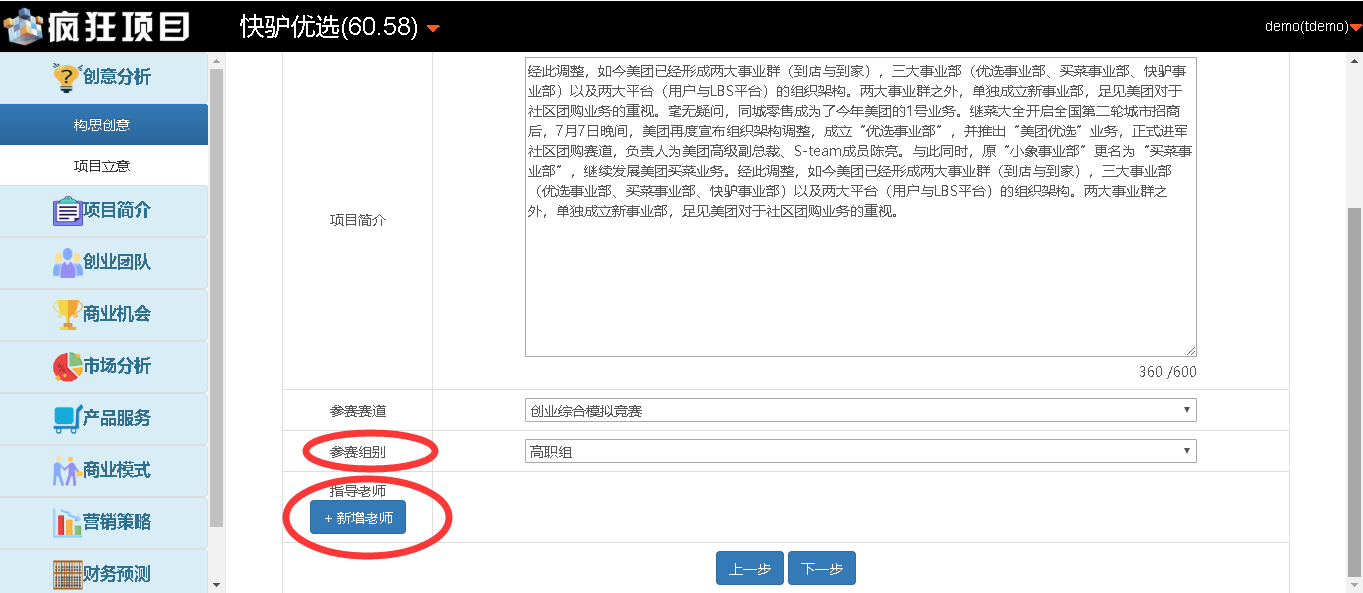Select the 项目立意 submenu item
Viewport: 1363px width, 593px height.
(x=104, y=166)
